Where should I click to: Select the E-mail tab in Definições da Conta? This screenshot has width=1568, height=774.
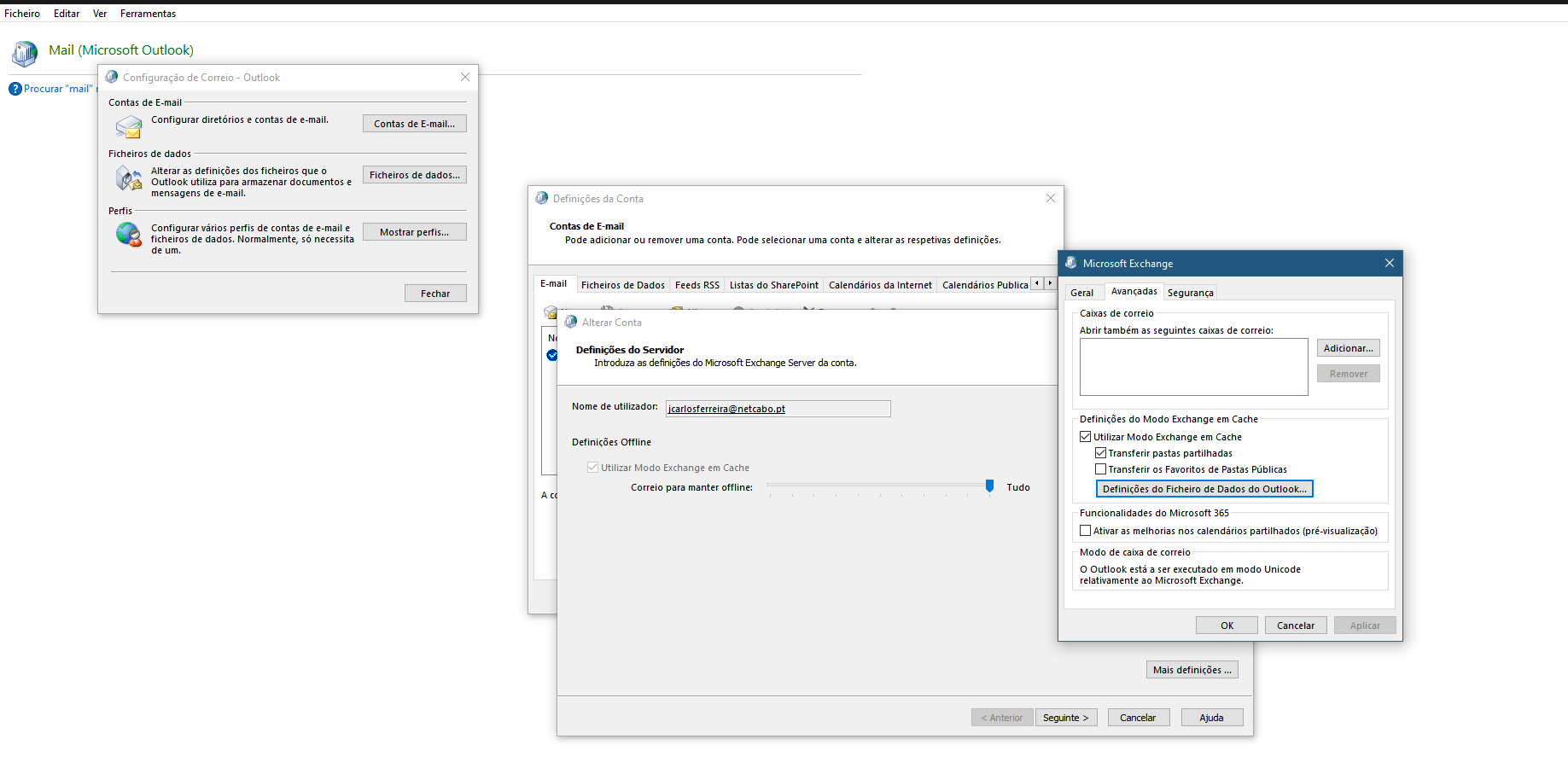click(x=553, y=283)
